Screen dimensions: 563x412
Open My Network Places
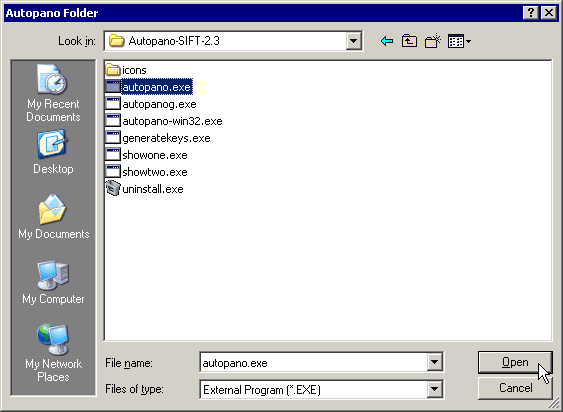(53, 353)
